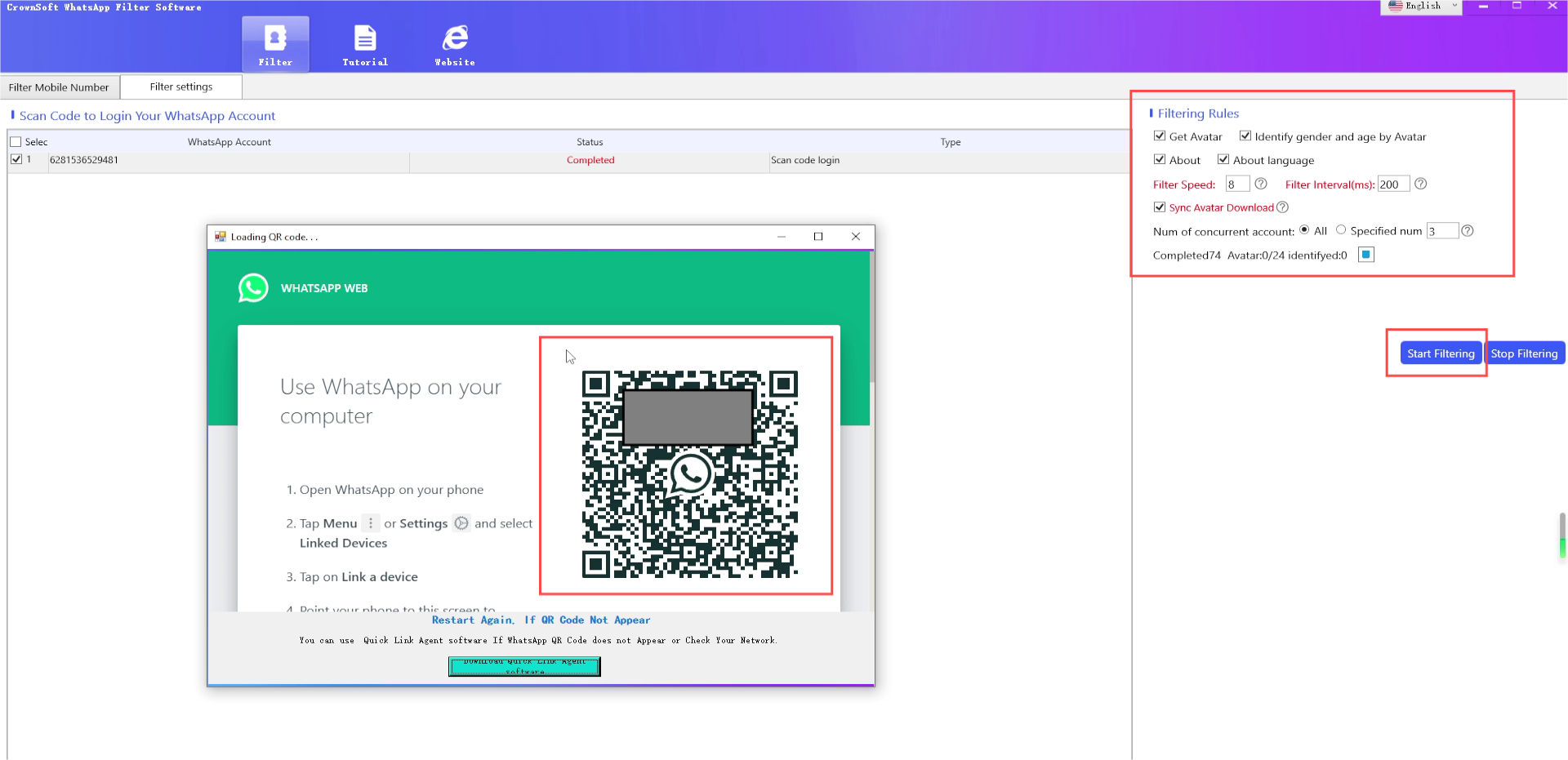Toggle the About checkbox
Screen dimensions: 1568x760
pos(1160,160)
